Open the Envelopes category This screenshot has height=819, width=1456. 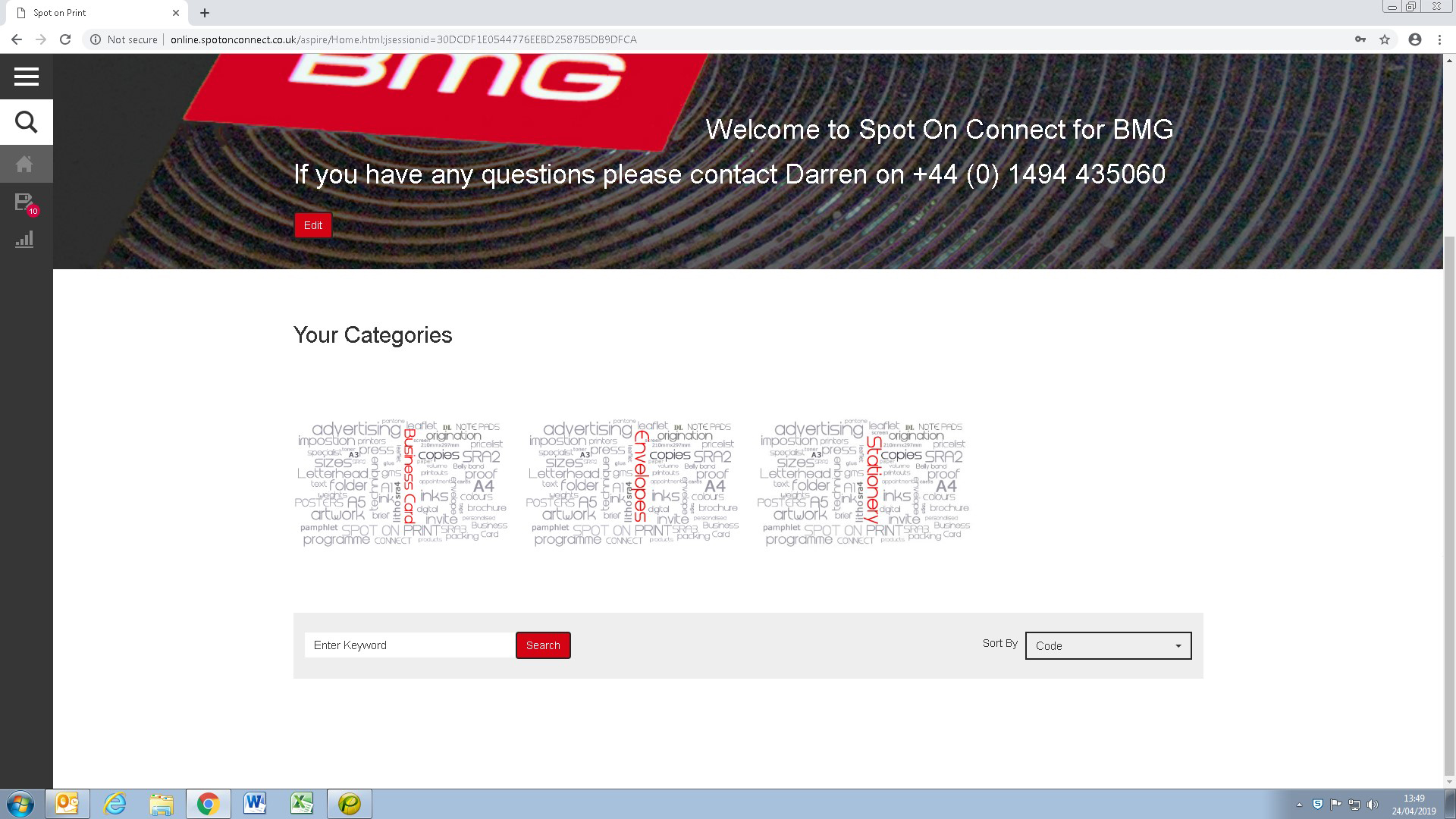pyautogui.click(x=633, y=482)
